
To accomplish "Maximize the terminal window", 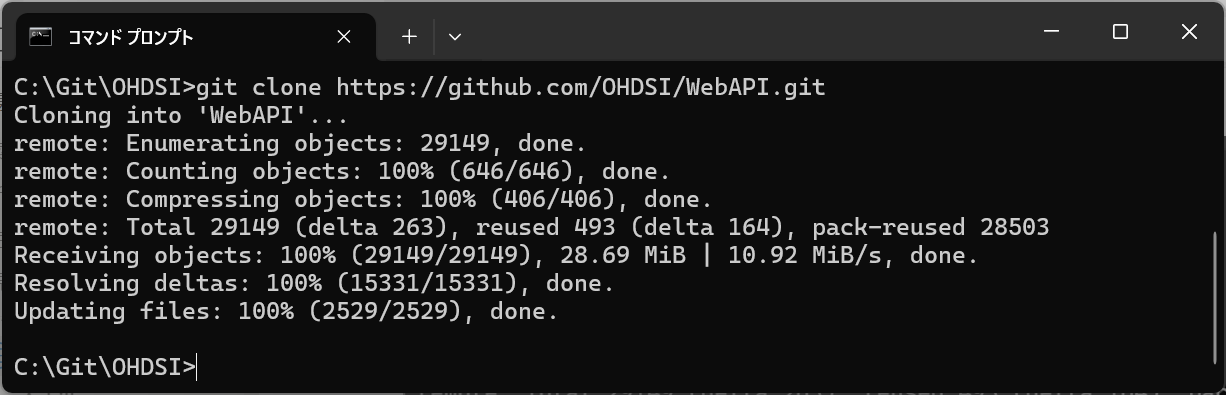I will point(1120,33).
